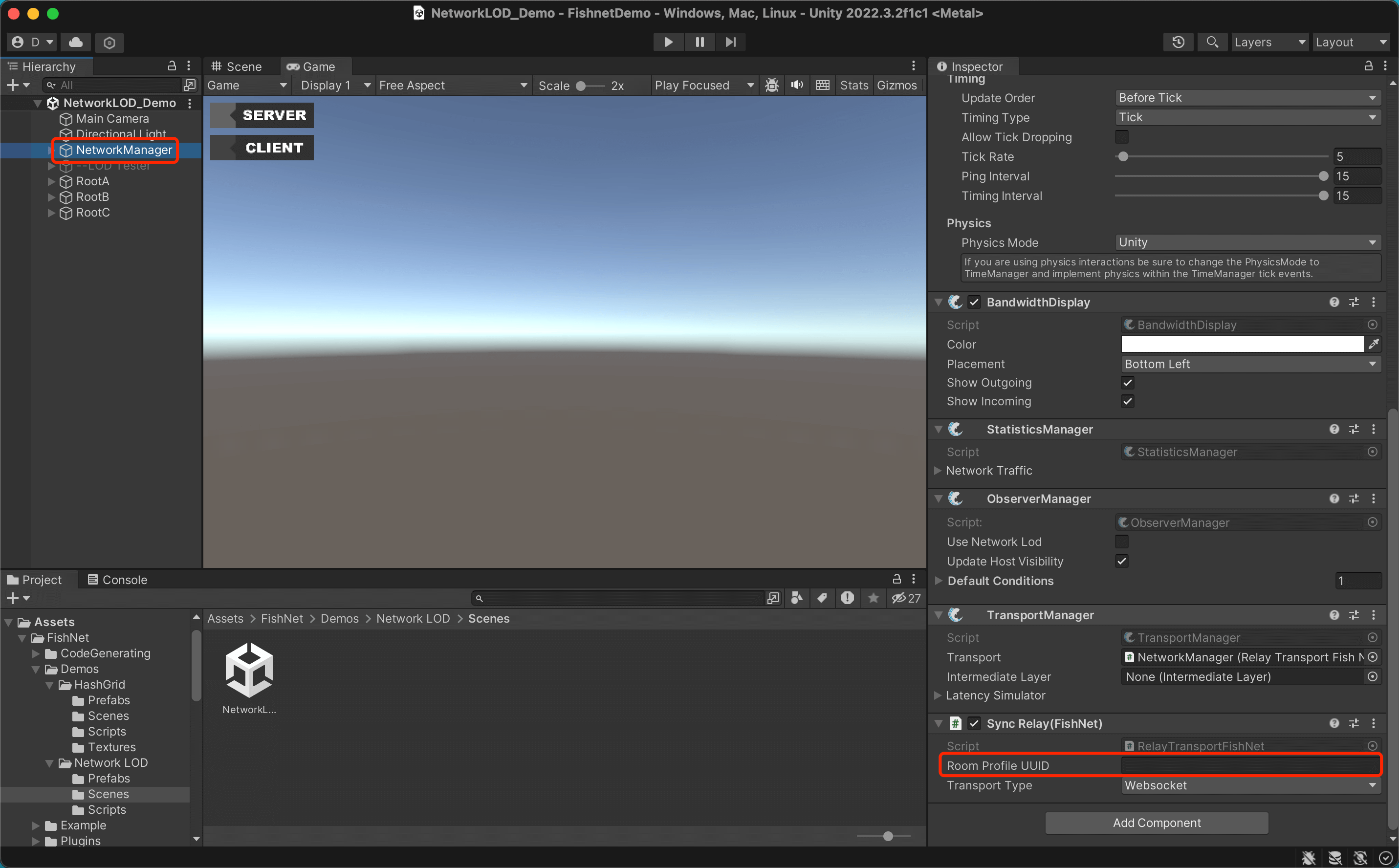The width and height of the screenshot is (1399, 868).
Task: Click the Step frame button
Action: tap(730, 42)
